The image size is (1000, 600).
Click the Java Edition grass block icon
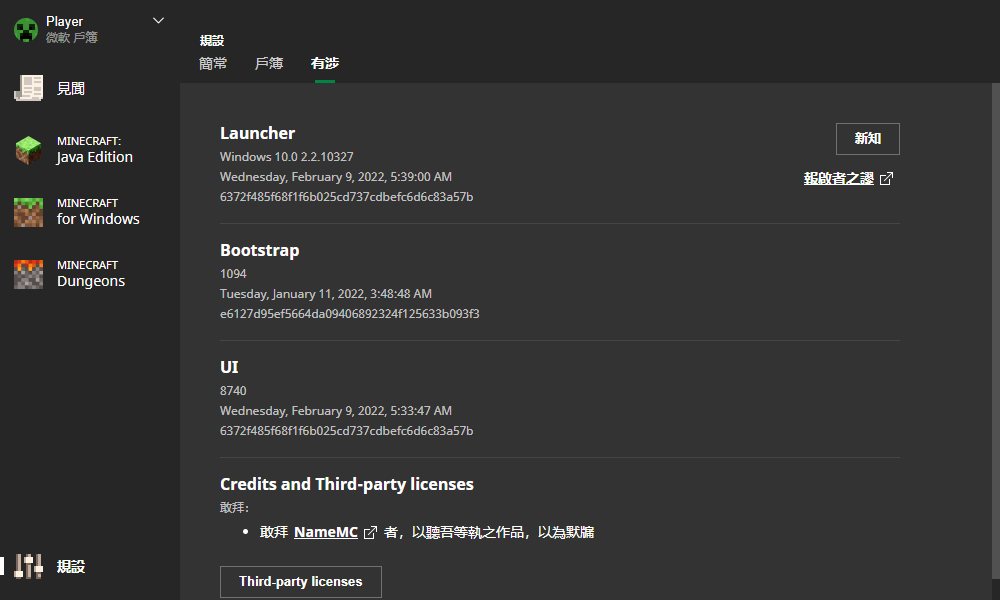tap(28, 150)
